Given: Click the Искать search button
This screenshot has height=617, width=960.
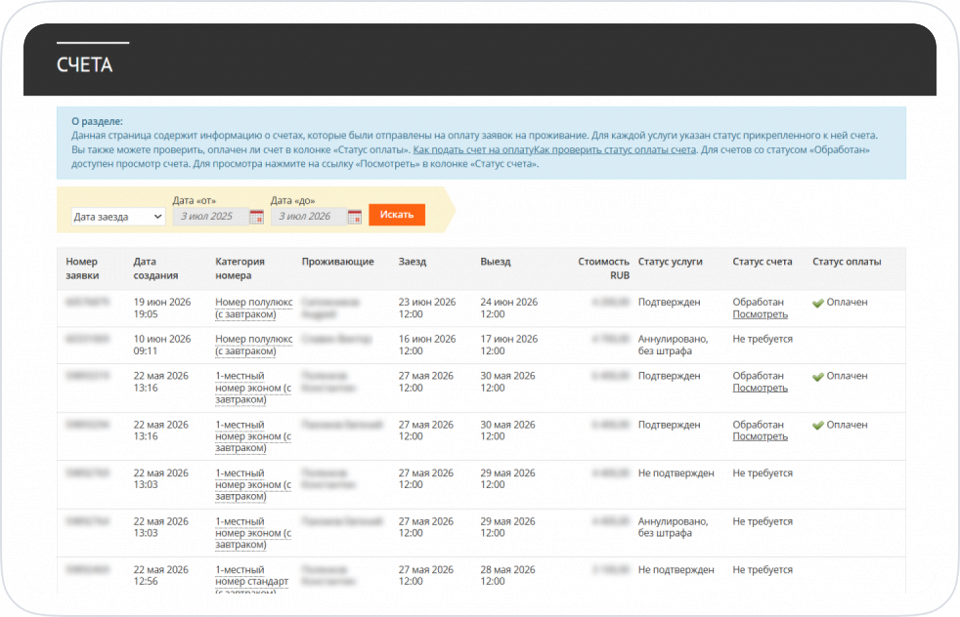Looking at the screenshot, I should [397, 215].
